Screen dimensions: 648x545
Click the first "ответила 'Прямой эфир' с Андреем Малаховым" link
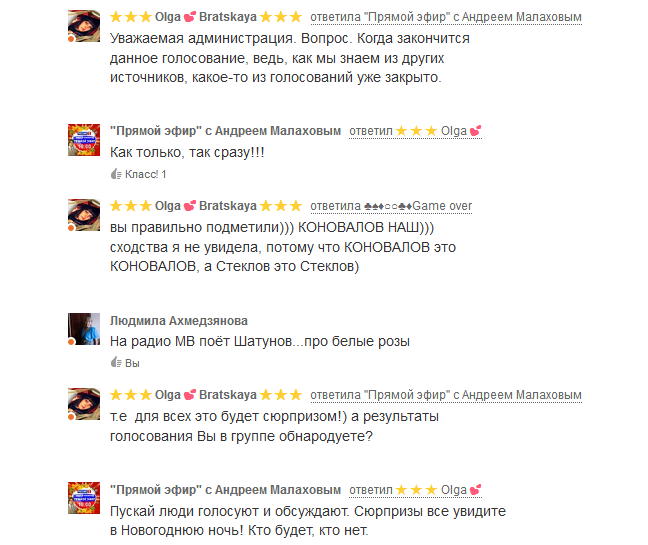[446, 17]
